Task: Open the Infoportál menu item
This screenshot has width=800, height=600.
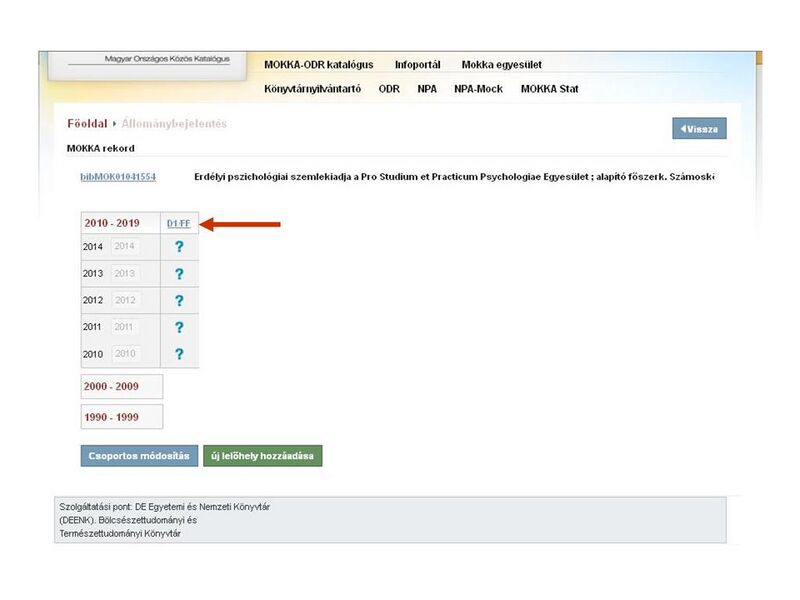Action: click(417, 65)
